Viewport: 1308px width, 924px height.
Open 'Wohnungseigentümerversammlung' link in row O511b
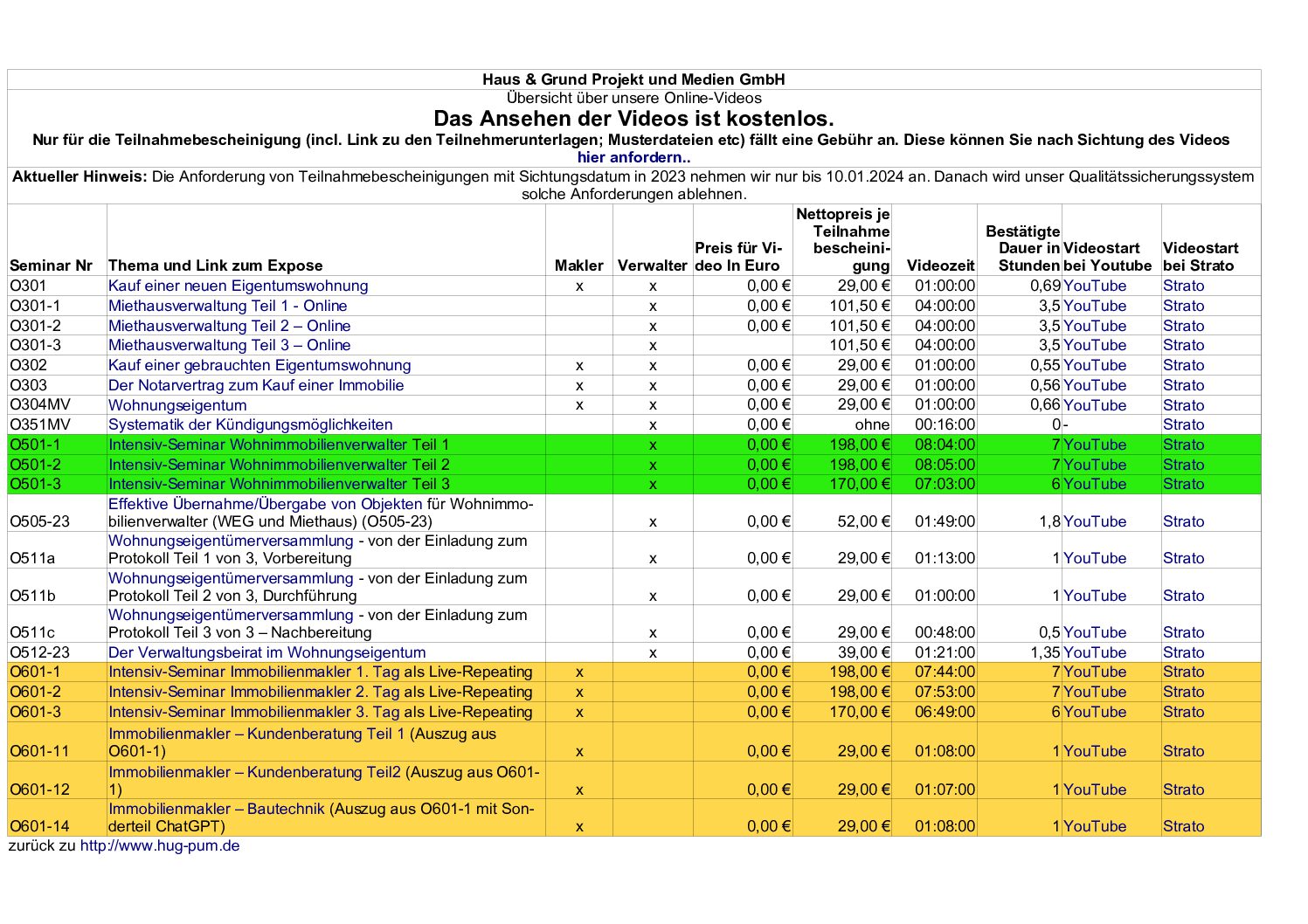231,578
